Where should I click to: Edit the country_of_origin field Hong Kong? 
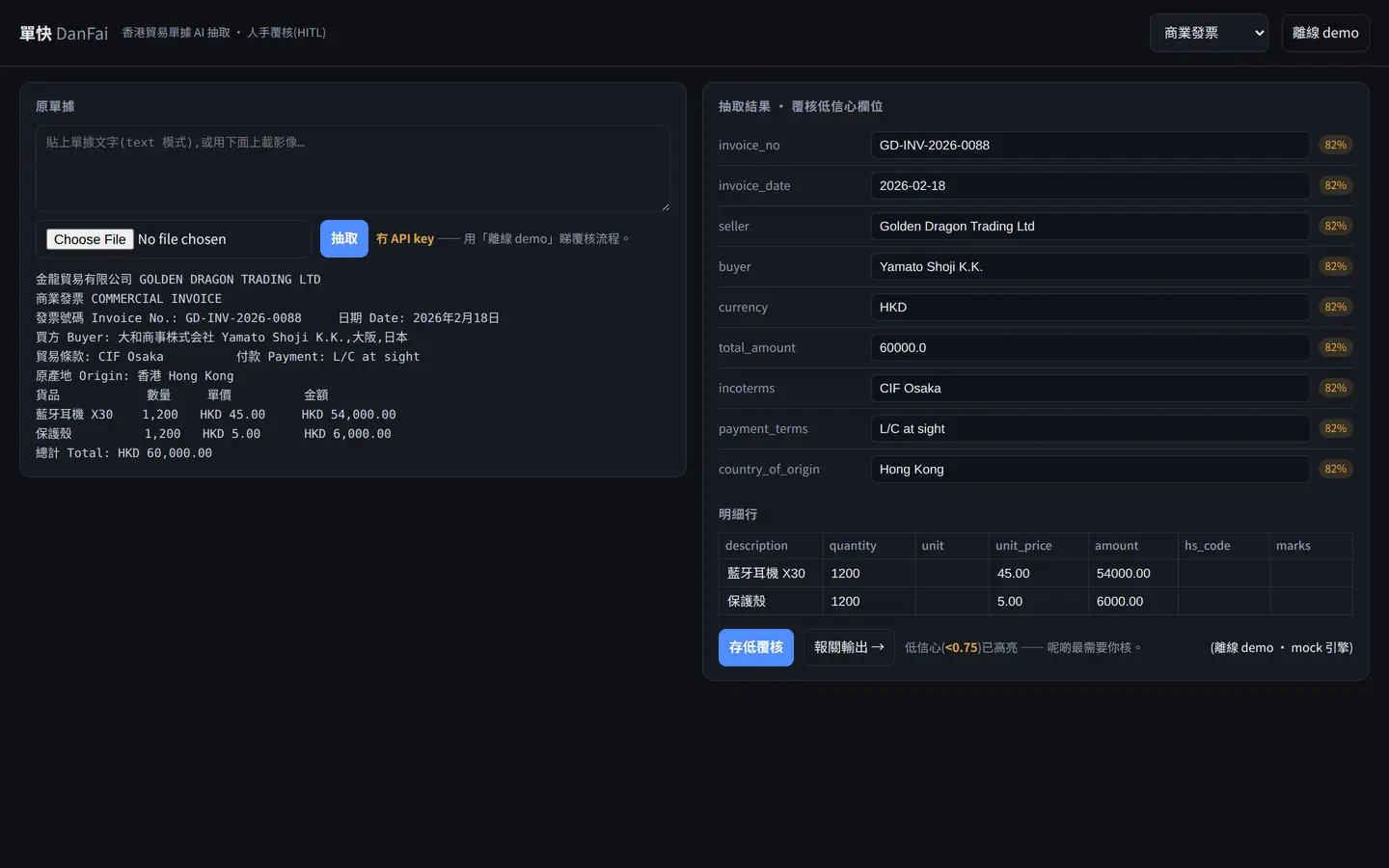point(1090,469)
